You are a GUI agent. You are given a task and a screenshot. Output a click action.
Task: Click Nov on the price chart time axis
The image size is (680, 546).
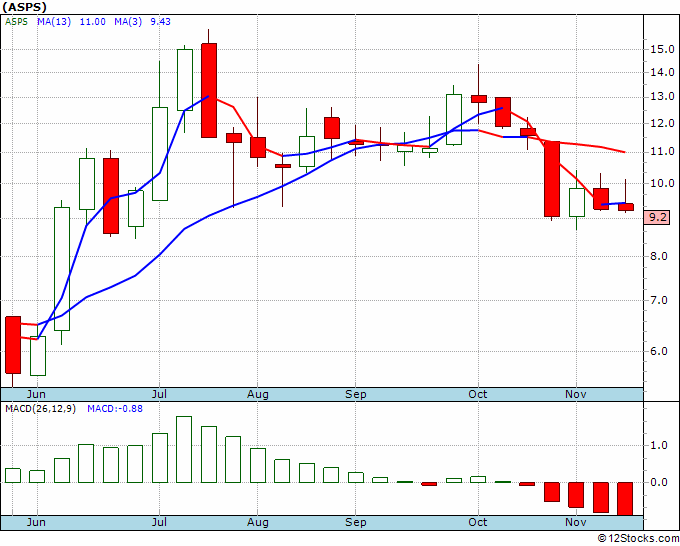pyautogui.click(x=576, y=394)
